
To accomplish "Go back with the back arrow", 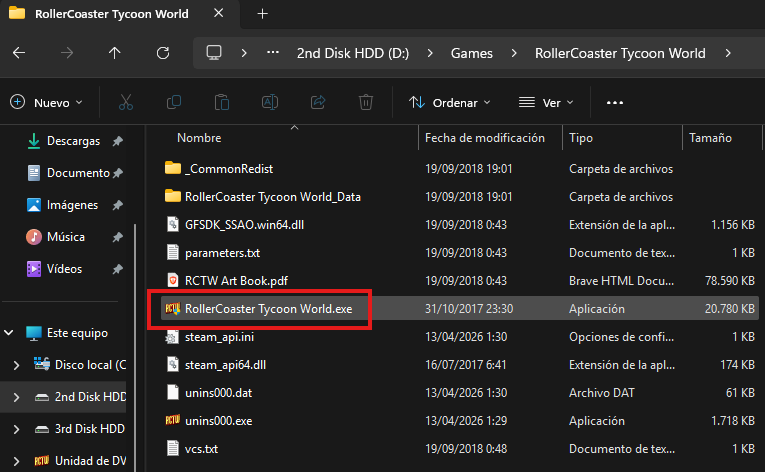I will coord(19,53).
